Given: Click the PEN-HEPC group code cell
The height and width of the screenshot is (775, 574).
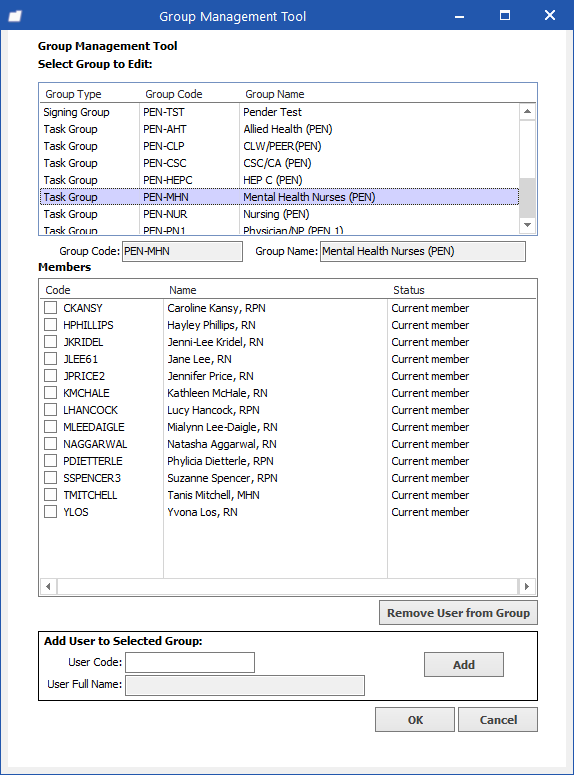Looking at the screenshot, I should pos(168,180).
